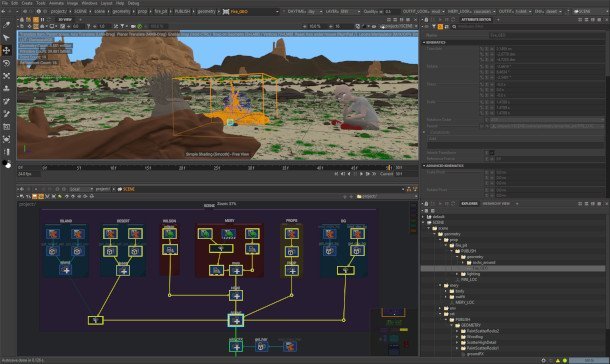
Task: Jump to first frame in timeline controls
Action: [x=337, y=174]
